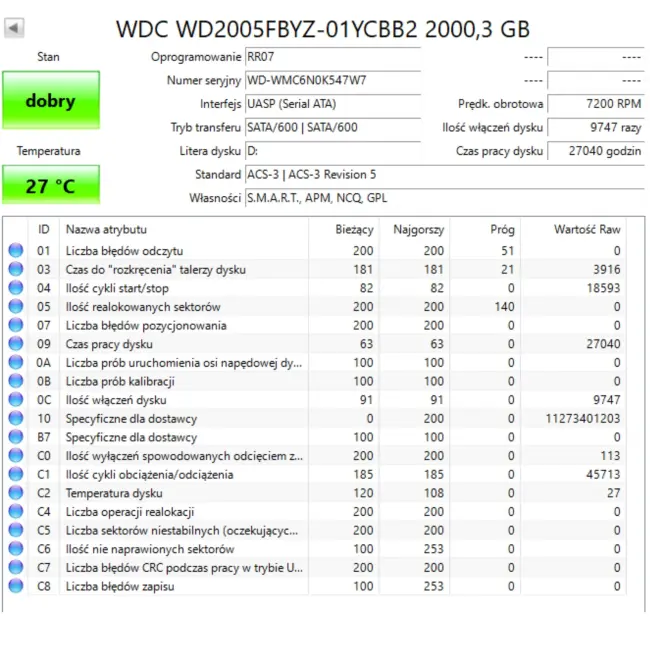This screenshot has width=650, height=650.
Task: Click the 'Stan' label above health status
Action: [48, 57]
